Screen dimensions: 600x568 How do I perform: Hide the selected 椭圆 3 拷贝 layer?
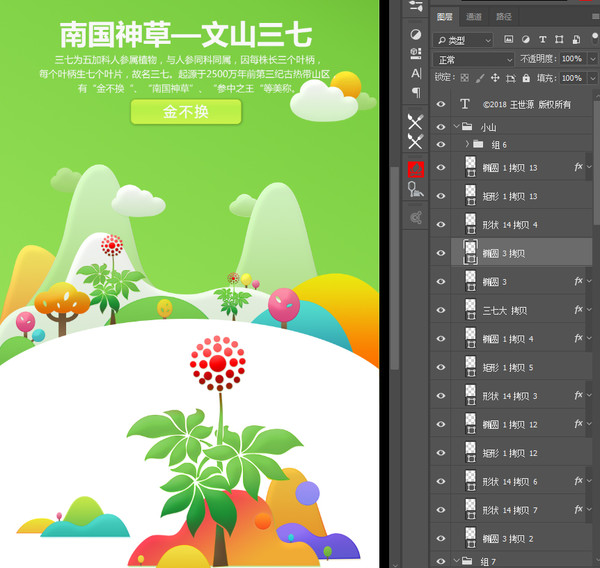click(x=441, y=253)
